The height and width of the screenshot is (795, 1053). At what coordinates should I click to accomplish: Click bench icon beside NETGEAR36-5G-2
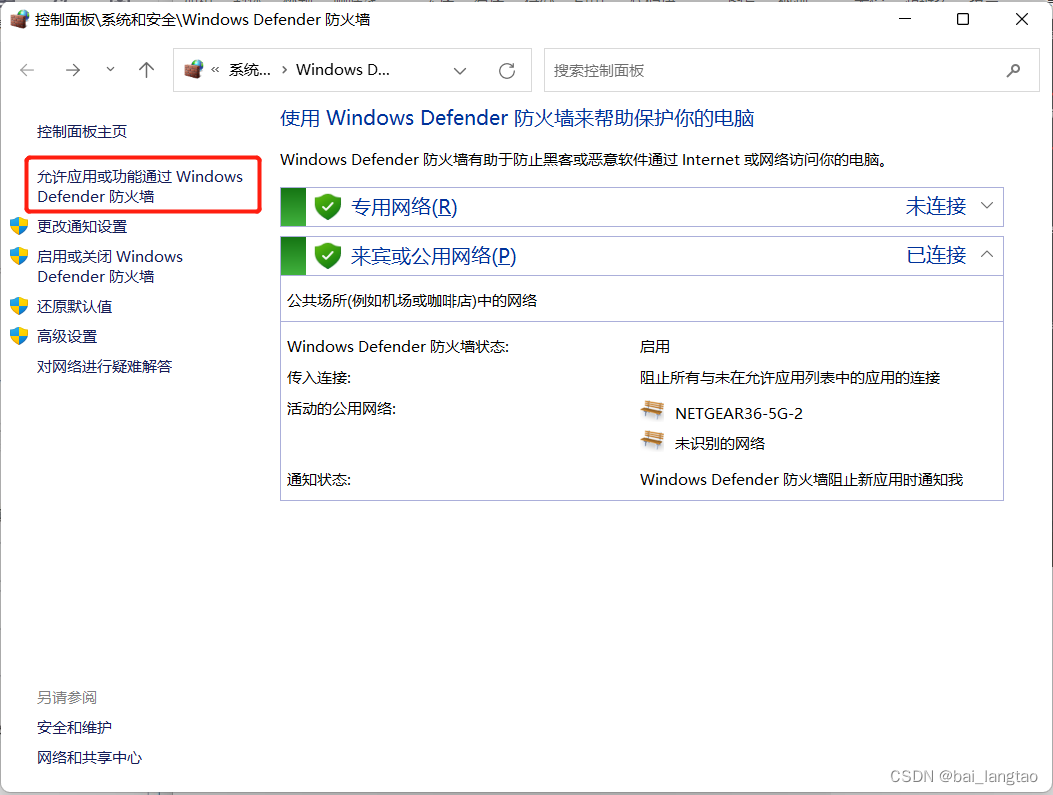point(652,410)
